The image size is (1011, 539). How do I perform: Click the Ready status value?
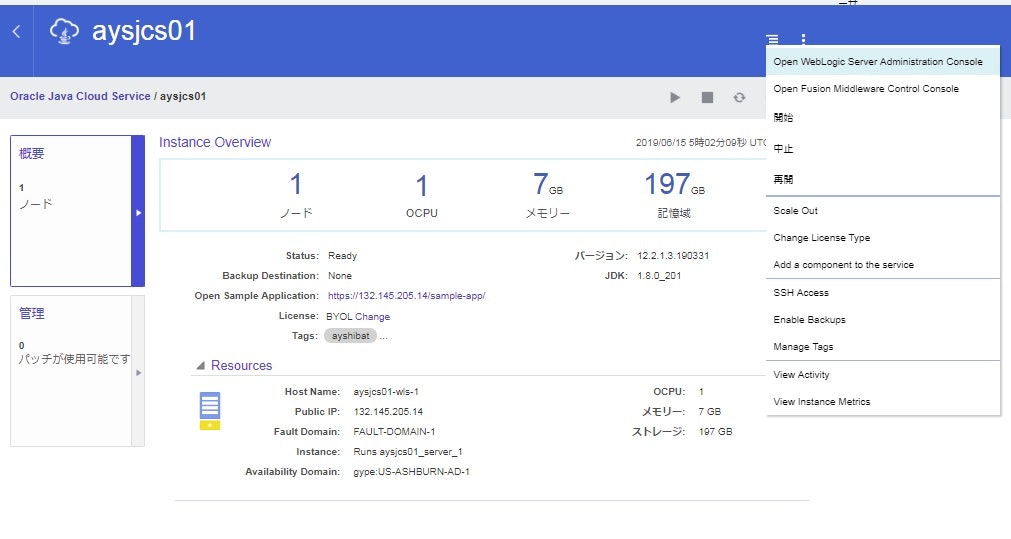pyautogui.click(x=342, y=256)
